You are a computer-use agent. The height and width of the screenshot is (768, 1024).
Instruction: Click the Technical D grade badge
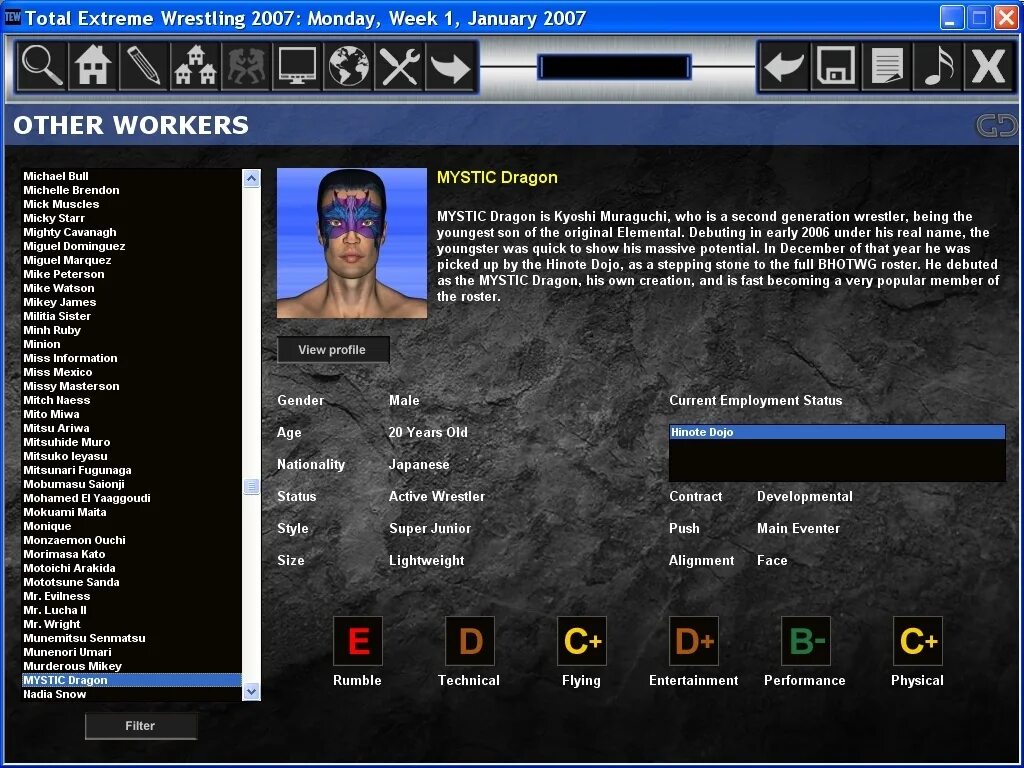pyautogui.click(x=470, y=641)
